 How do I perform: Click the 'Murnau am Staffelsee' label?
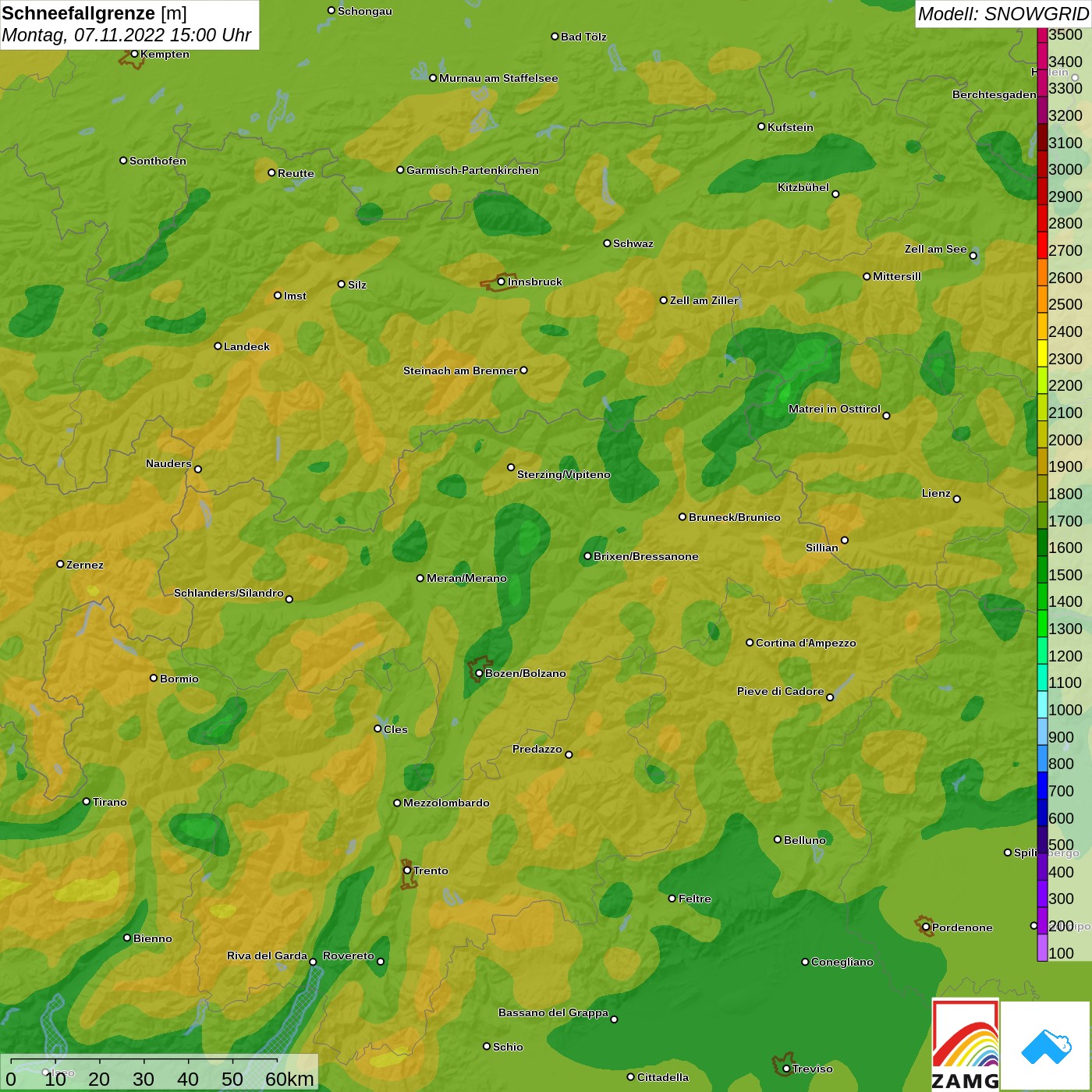[498, 78]
